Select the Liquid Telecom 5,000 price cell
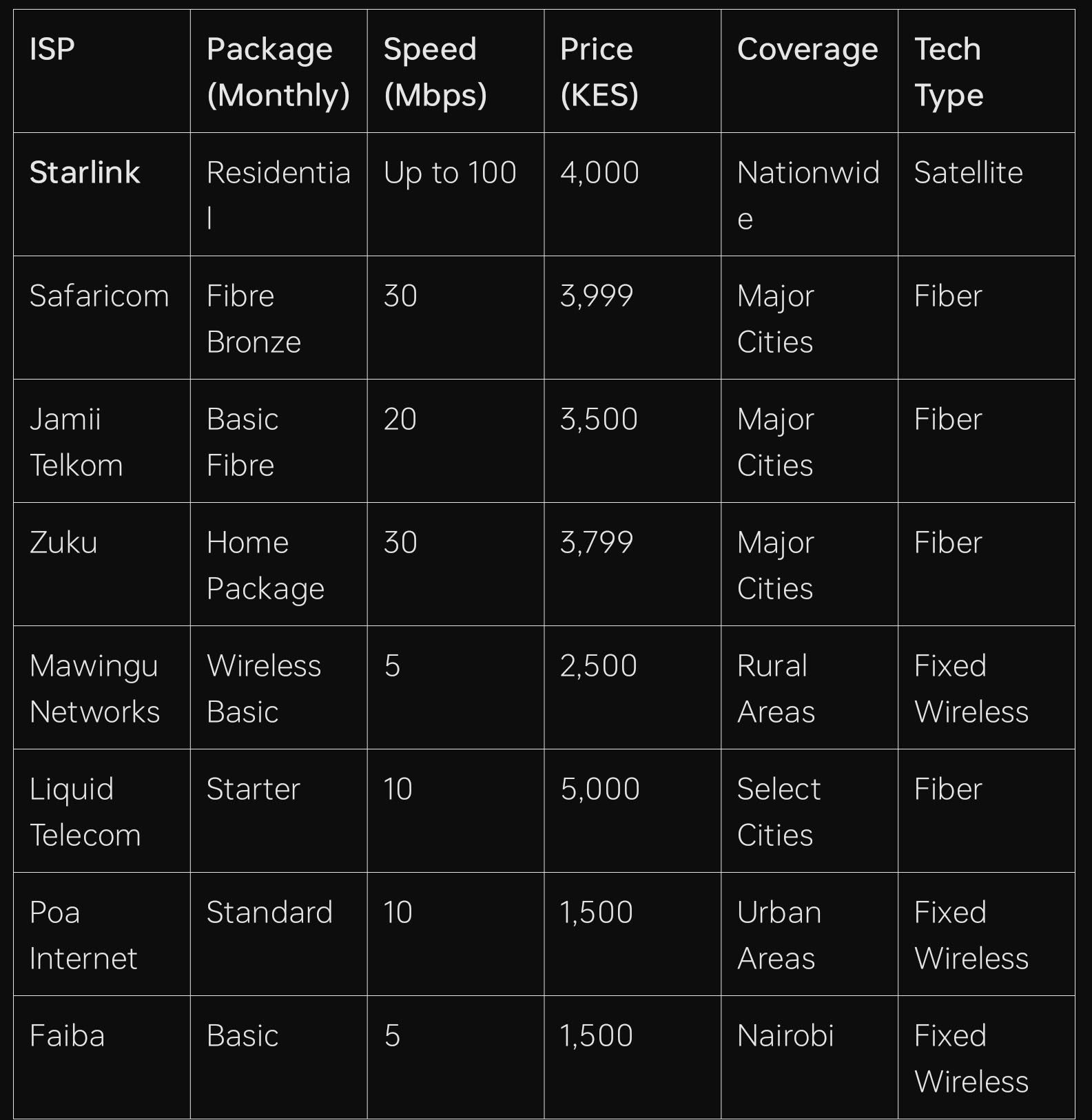Viewport: 1092px width, 1120px height. 599,789
